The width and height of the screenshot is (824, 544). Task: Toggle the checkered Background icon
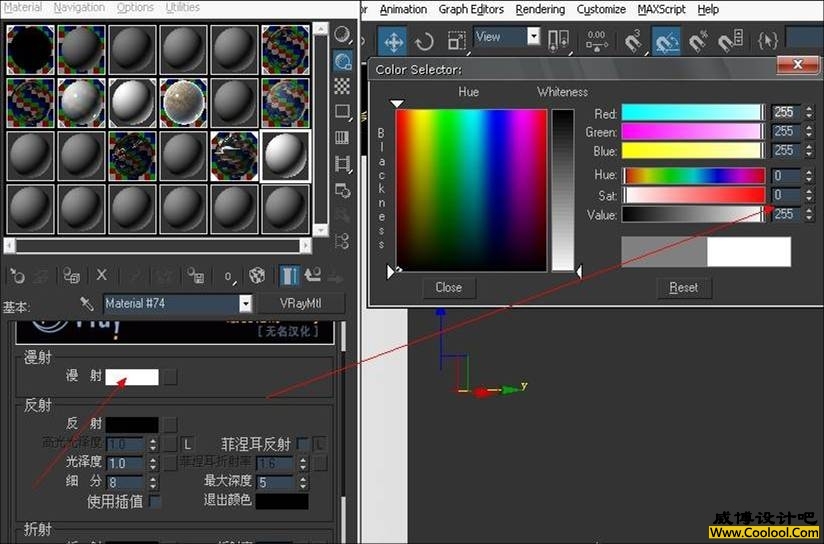click(342, 86)
